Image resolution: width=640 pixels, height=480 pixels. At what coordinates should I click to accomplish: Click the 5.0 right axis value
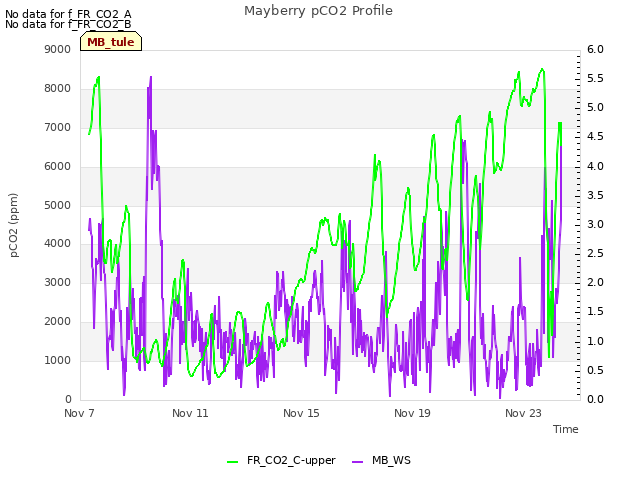click(595, 107)
